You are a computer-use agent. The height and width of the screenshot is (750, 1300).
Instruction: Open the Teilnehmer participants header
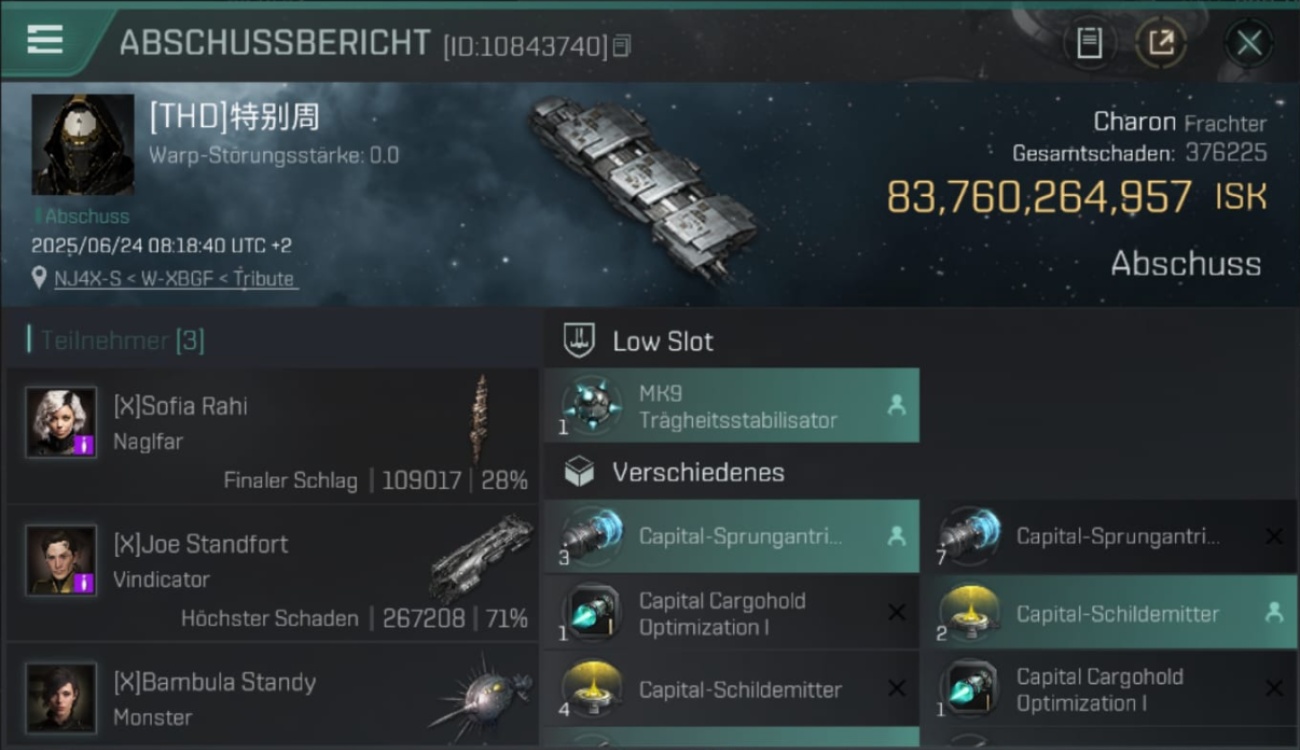pyautogui.click(x=116, y=341)
